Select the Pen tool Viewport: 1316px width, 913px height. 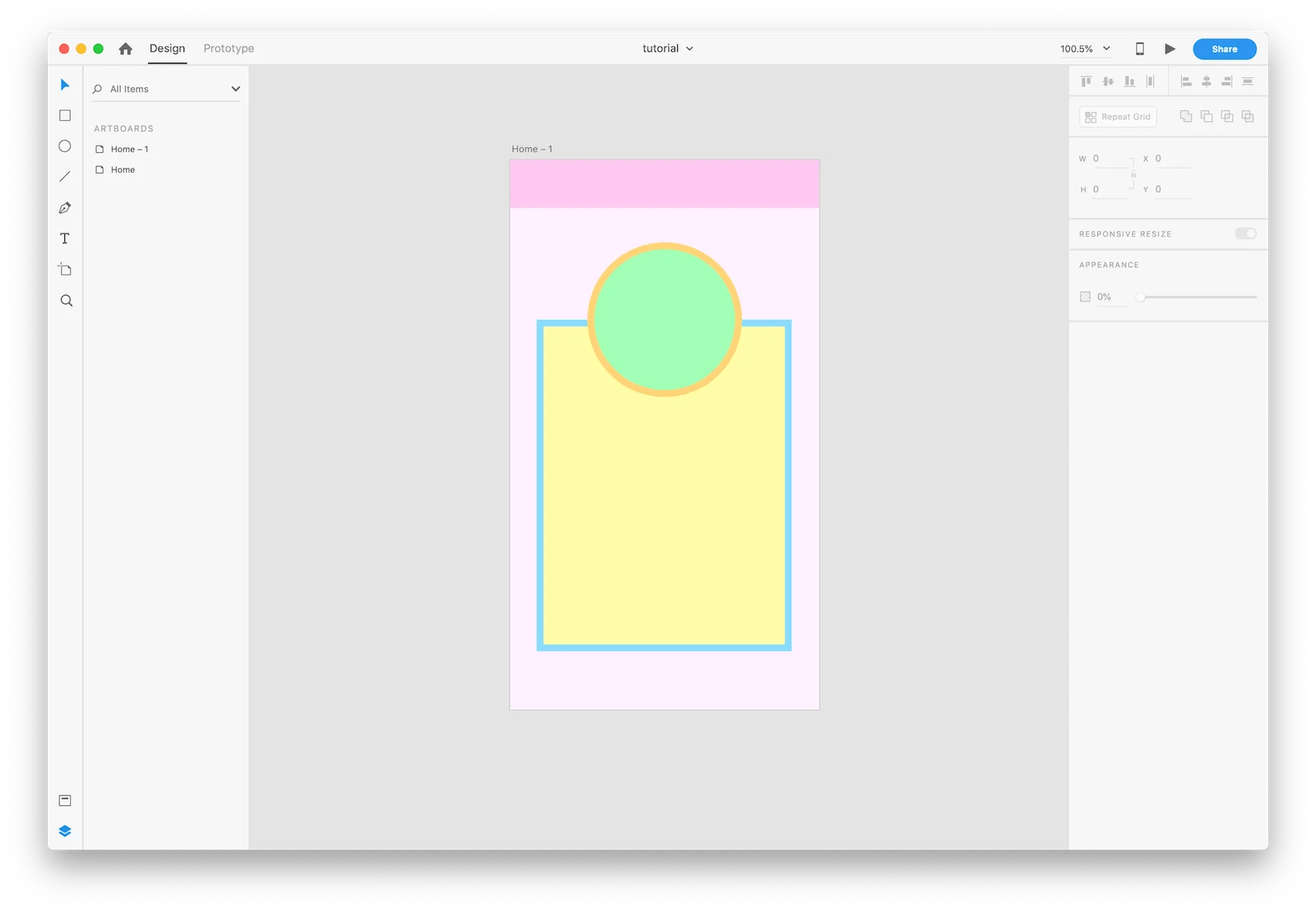65,208
